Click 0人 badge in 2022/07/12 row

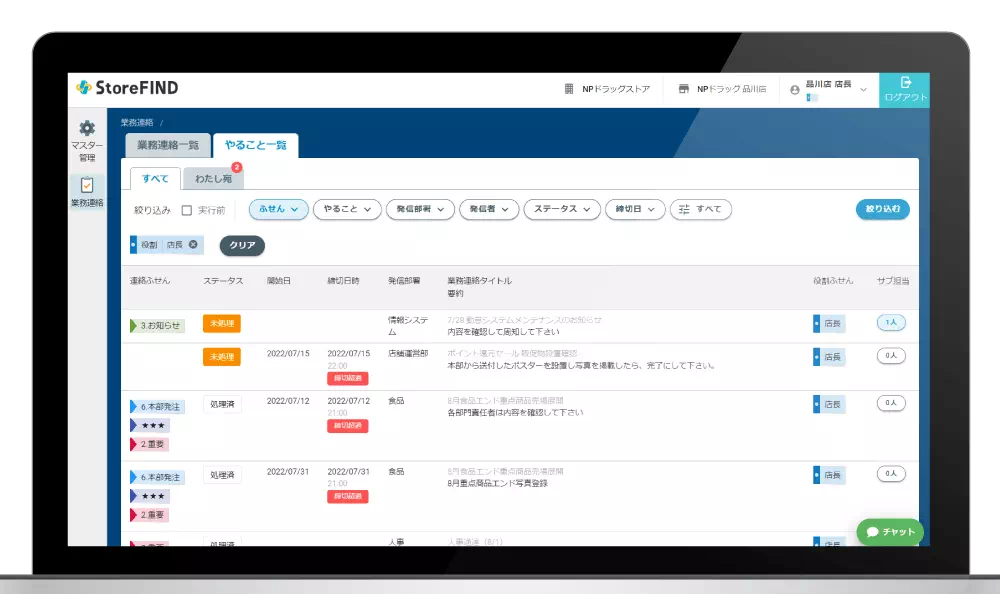(891, 403)
